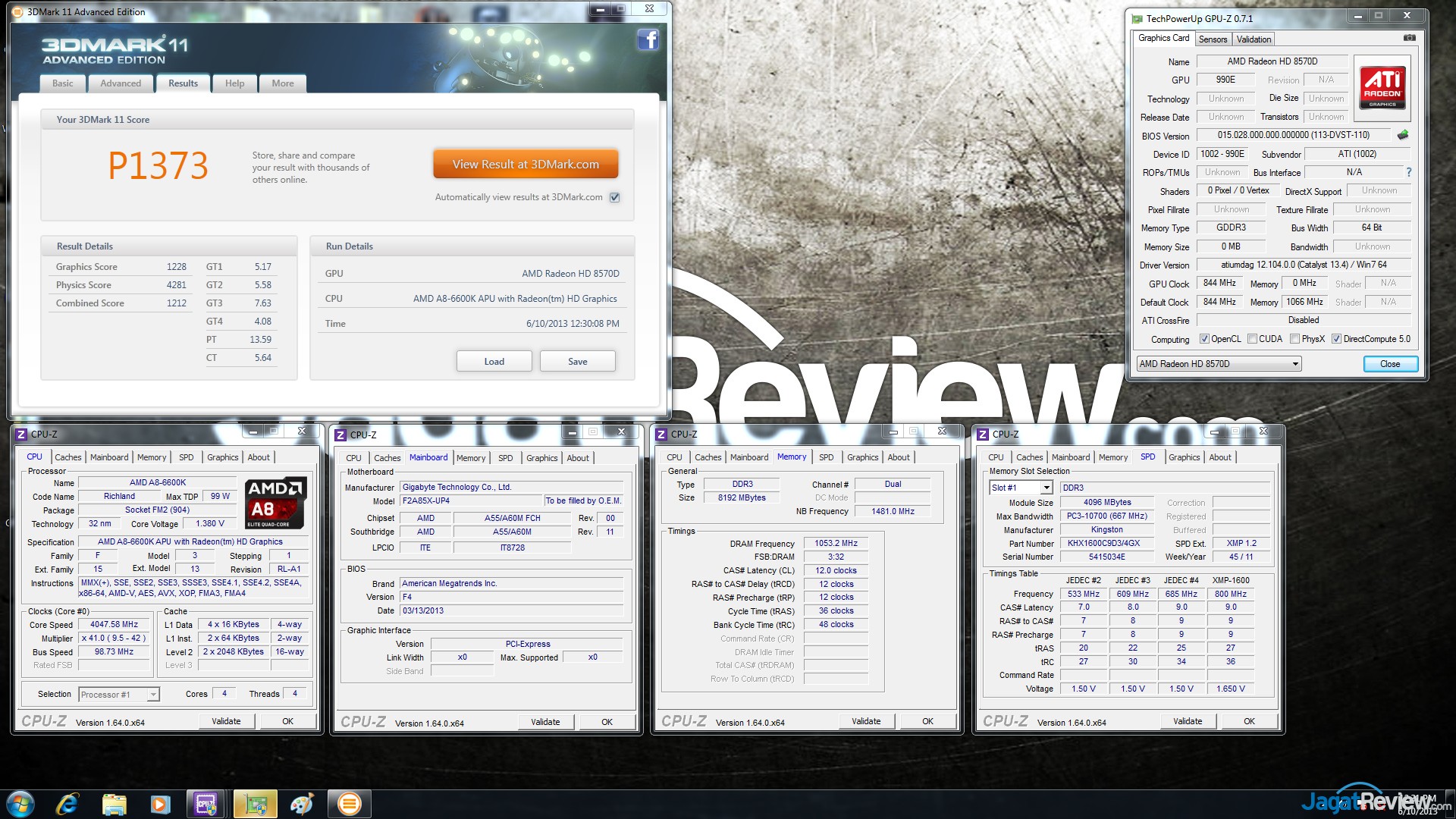Enable the CUDA computing checkbox
Viewport: 1456px width, 819px height.
[1252, 339]
